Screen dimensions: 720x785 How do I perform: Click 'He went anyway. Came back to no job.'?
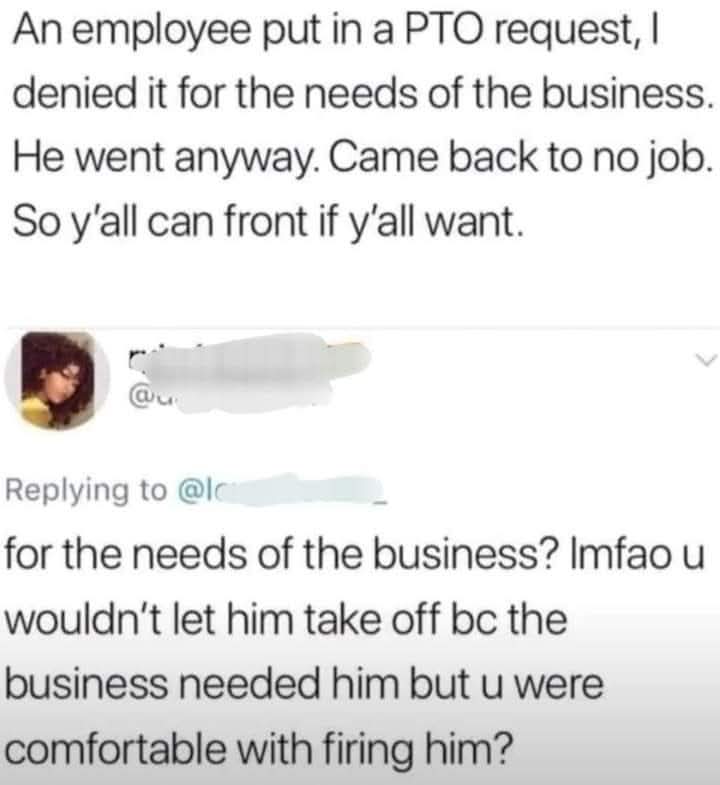click(363, 158)
